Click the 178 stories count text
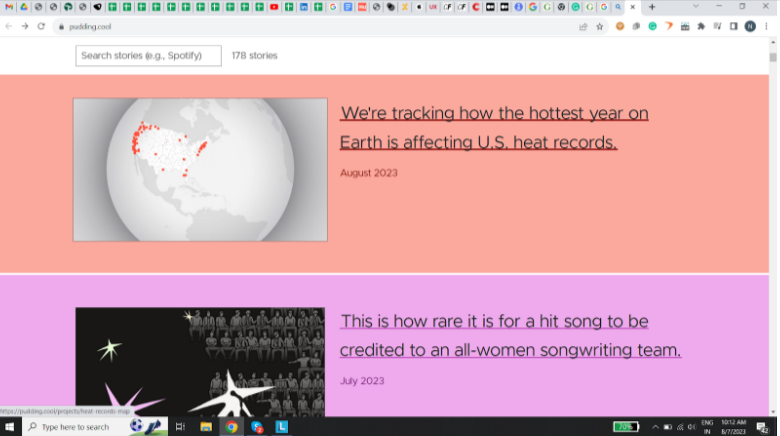780x436 pixels. (254, 56)
